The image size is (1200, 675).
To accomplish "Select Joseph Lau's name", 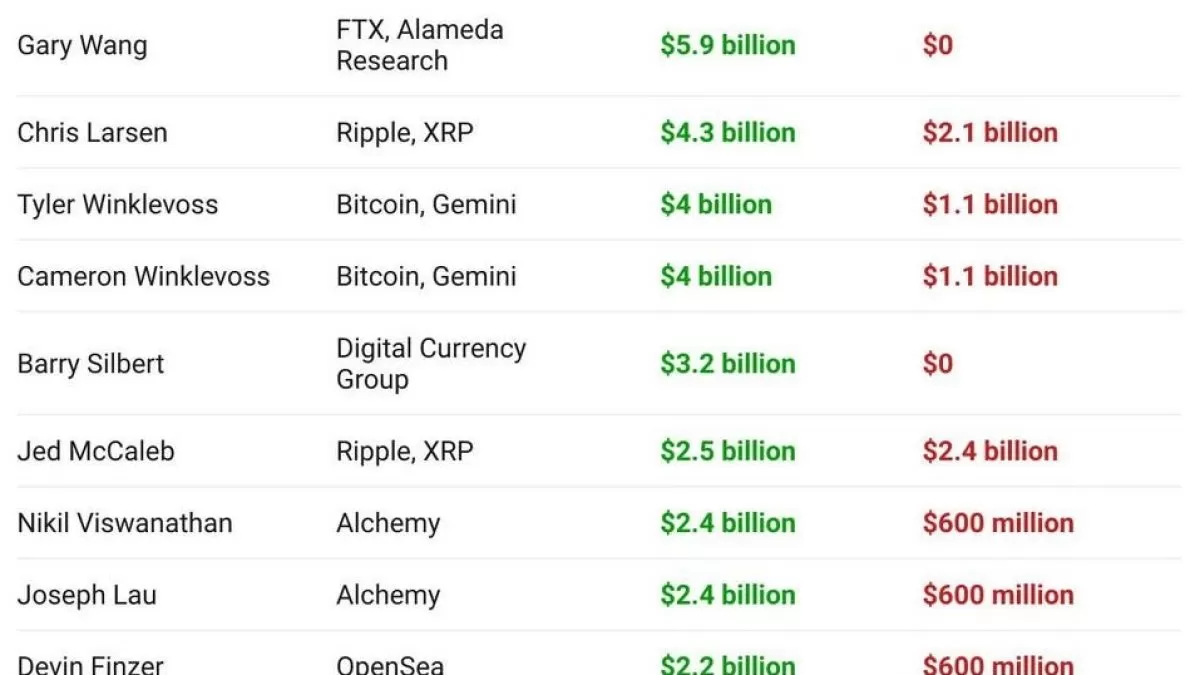I will tap(87, 595).
